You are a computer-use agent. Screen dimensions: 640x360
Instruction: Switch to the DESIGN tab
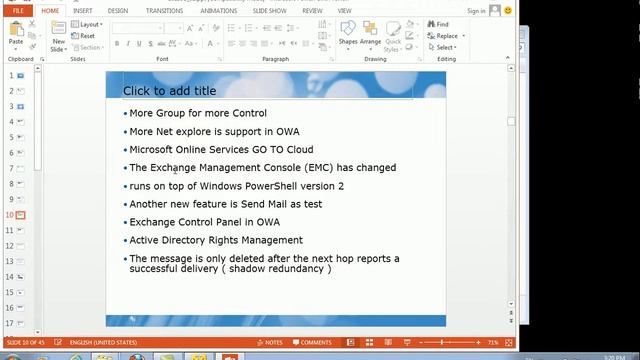click(118, 11)
